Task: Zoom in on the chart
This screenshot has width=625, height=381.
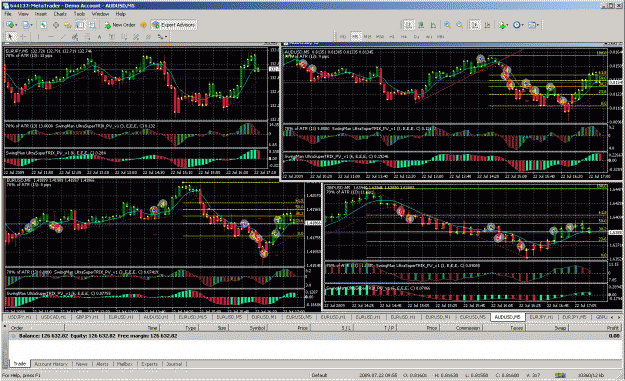Action: click(448, 25)
